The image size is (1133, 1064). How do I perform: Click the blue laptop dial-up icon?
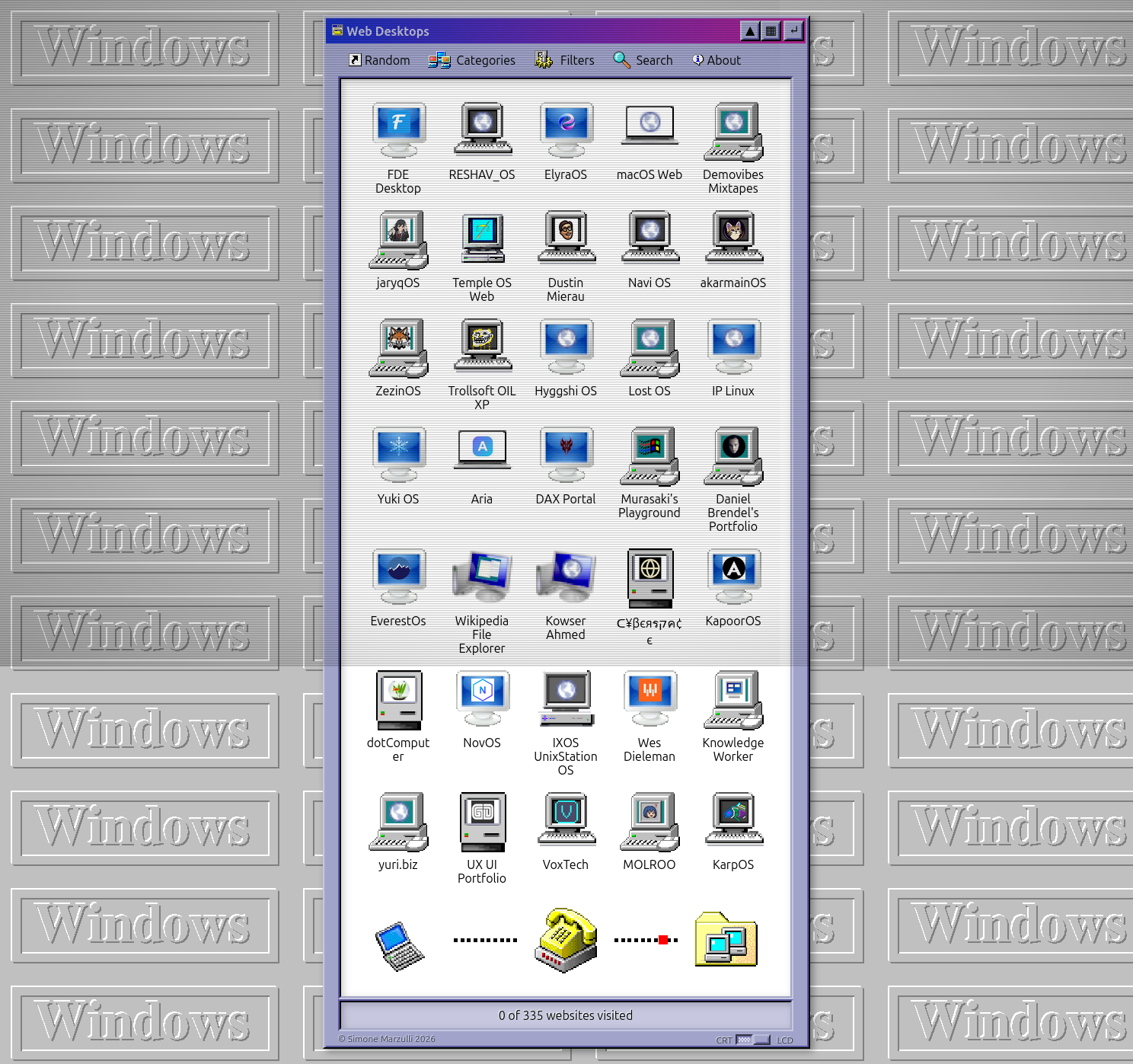[400, 946]
